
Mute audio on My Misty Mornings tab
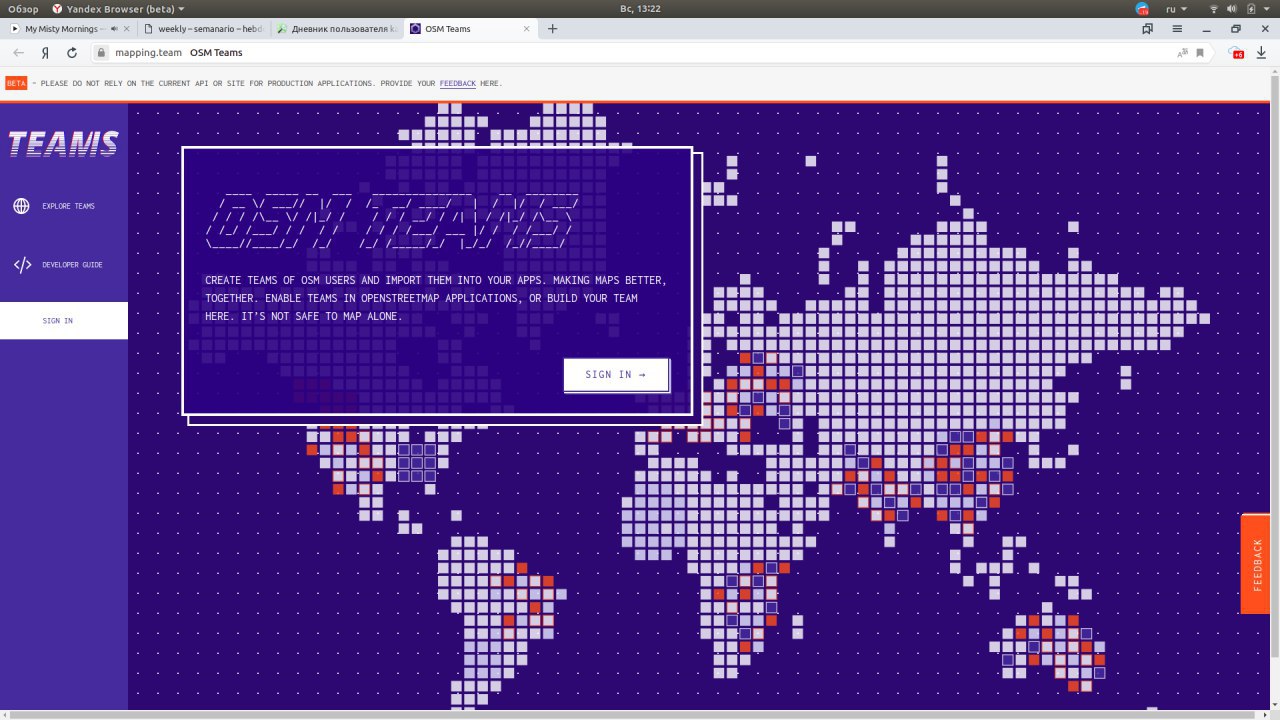pos(113,29)
